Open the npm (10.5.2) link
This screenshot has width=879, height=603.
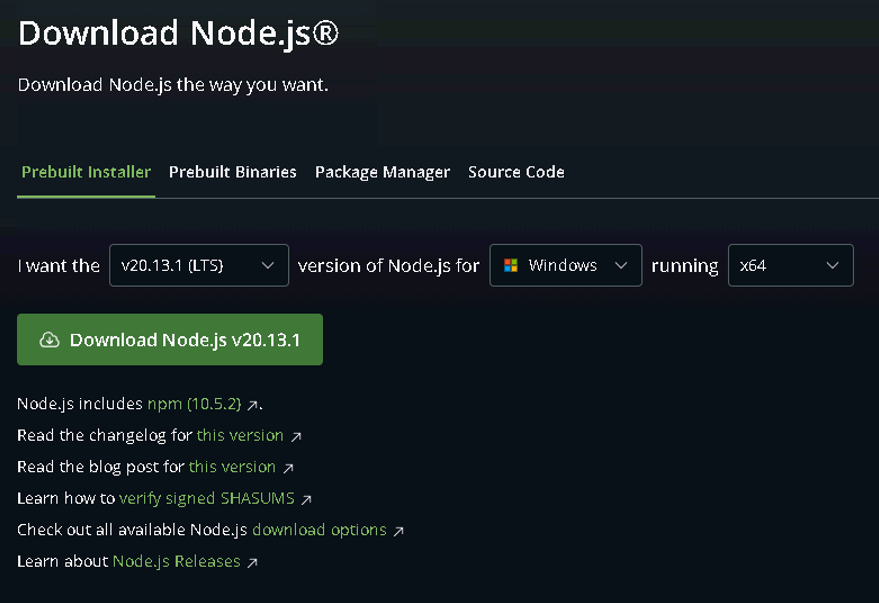pos(194,403)
